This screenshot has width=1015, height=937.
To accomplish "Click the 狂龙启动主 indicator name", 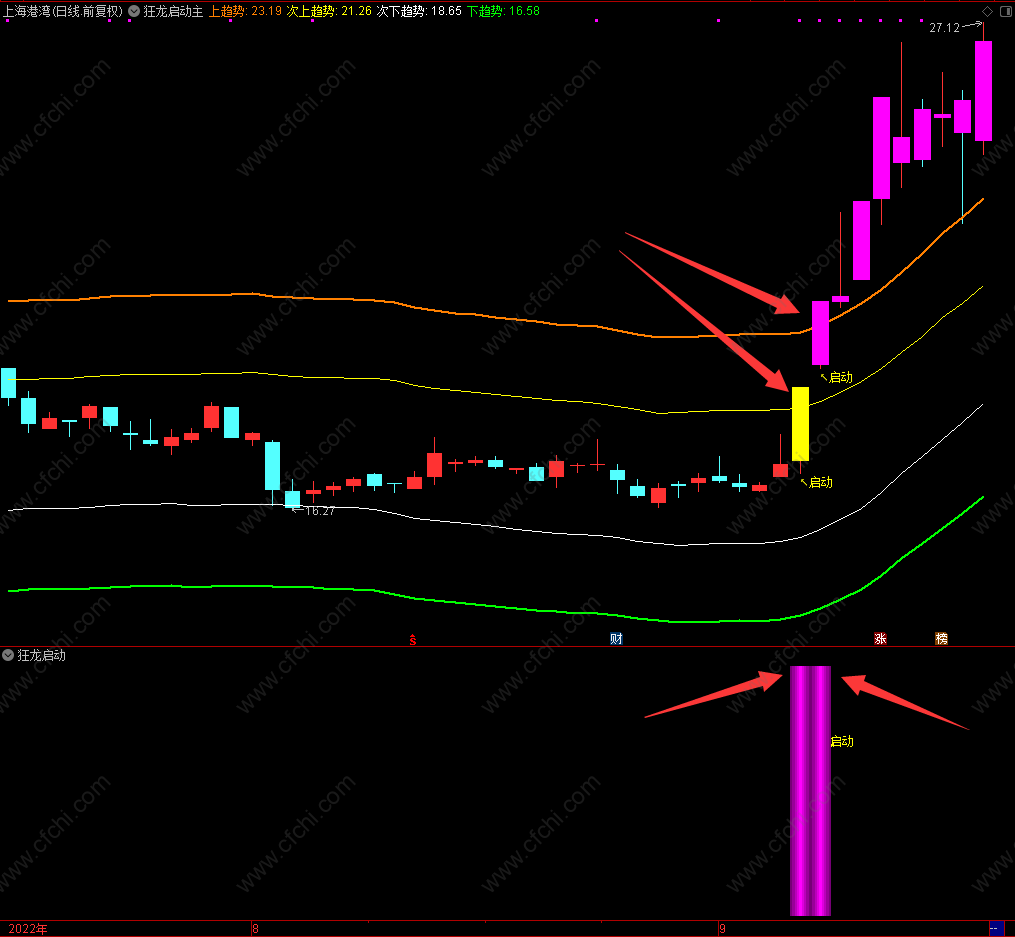I will (173, 11).
